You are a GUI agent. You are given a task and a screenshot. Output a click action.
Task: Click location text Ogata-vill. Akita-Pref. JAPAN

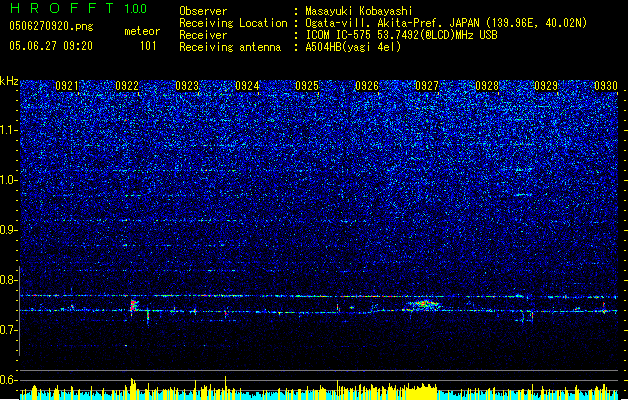pyautogui.click(x=393, y=23)
